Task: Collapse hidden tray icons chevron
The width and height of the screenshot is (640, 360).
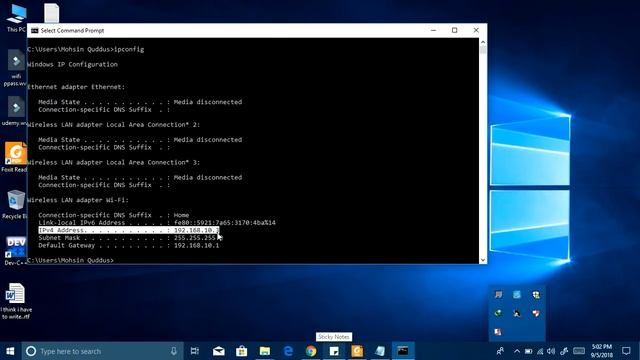Action: tap(517, 351)
